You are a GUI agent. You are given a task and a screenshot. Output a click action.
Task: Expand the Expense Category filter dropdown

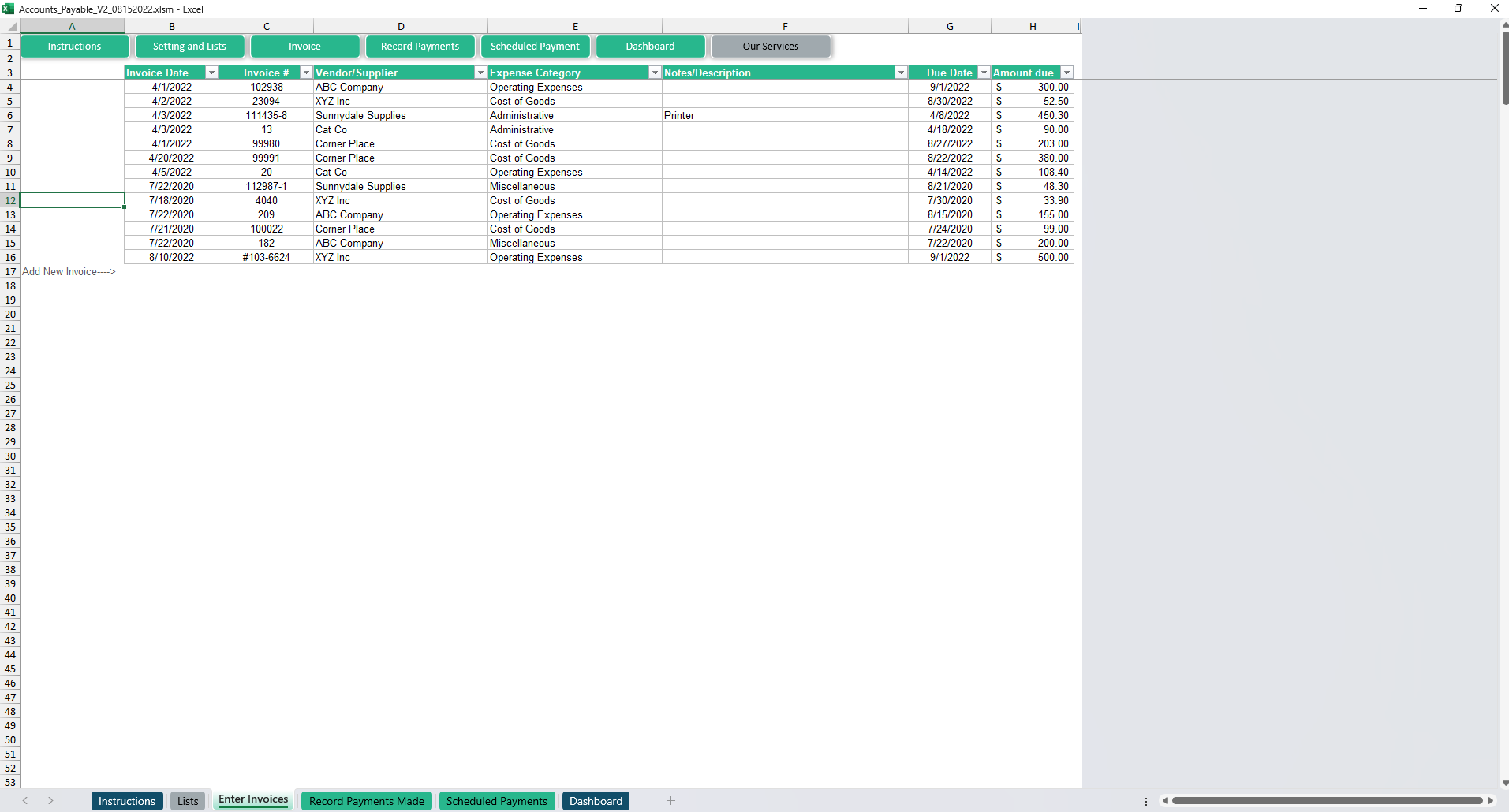pyautogui.click(x=654, y=73)
